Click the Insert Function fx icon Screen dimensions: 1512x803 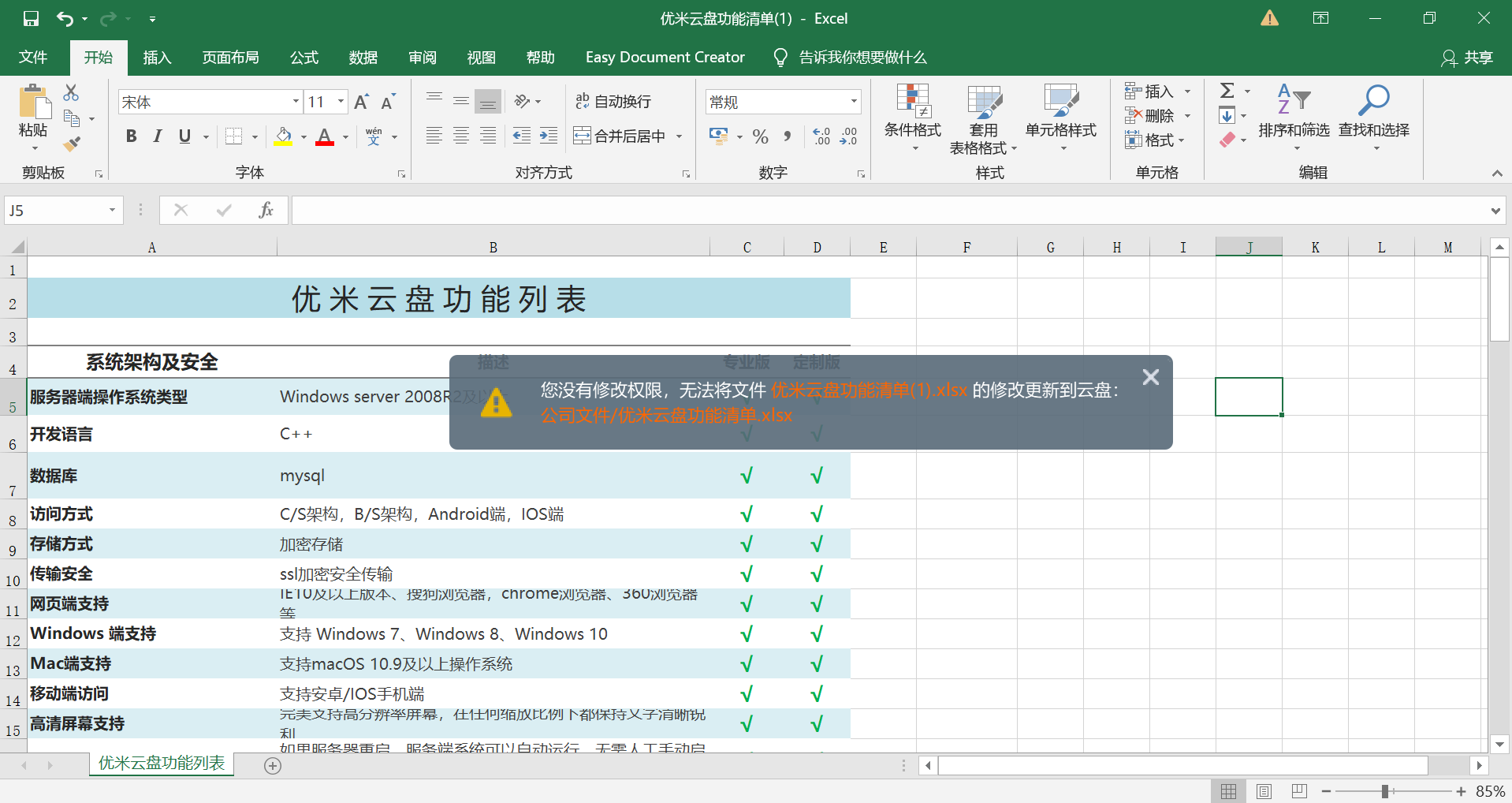coord(266,210)
